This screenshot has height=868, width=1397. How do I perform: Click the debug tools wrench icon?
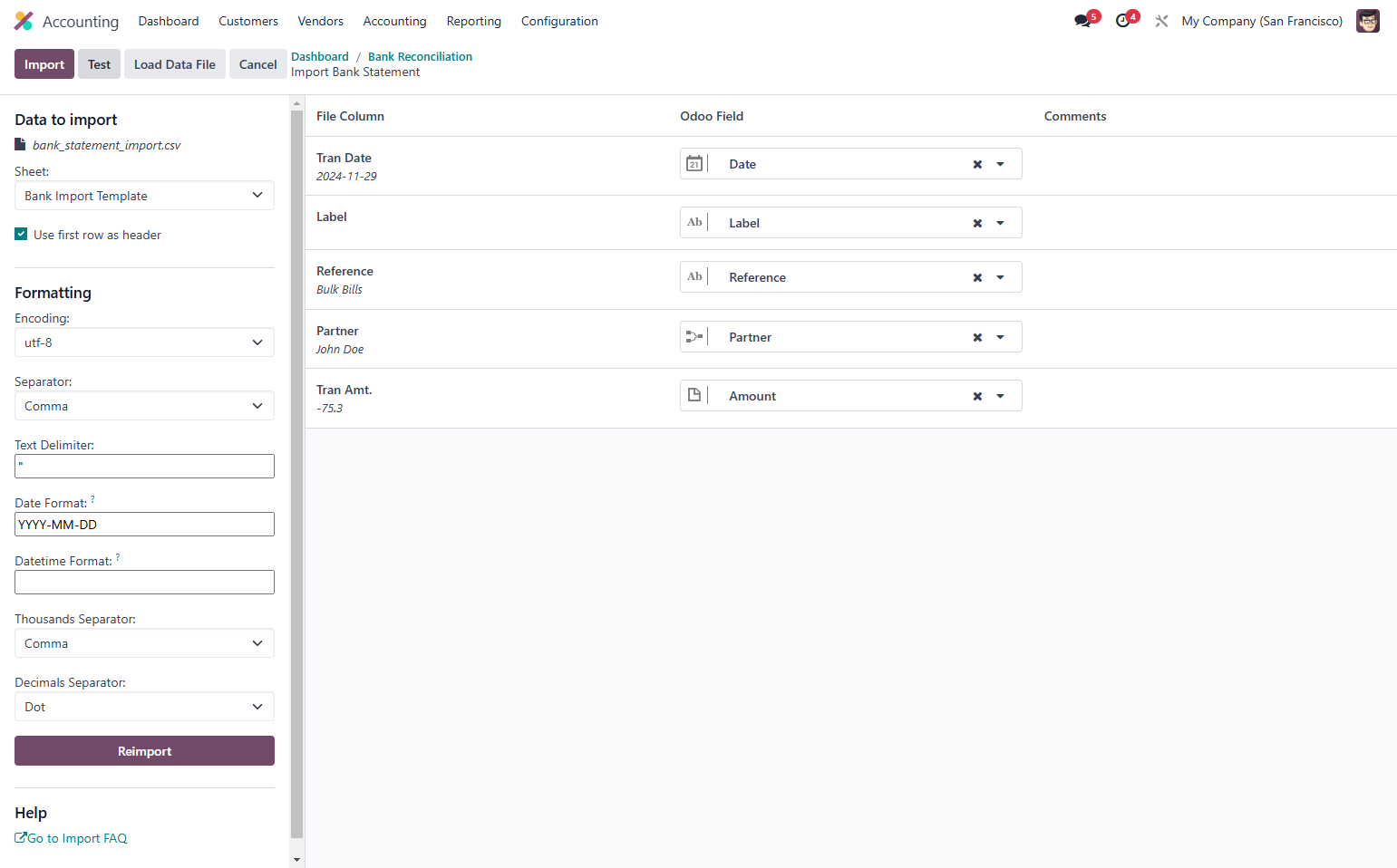pos(1161,21)
